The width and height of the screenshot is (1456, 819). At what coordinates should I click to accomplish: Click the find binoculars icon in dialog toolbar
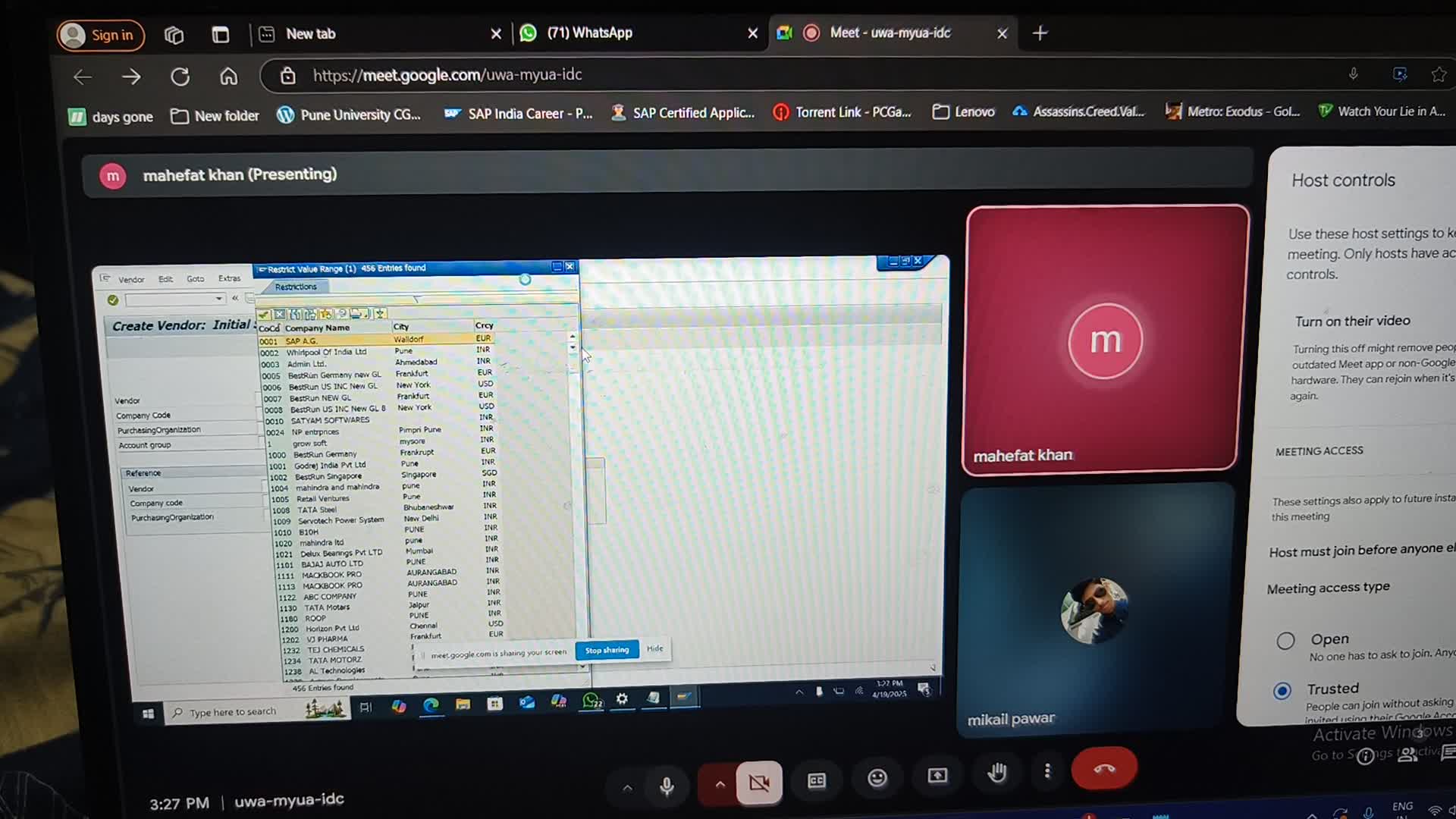(295, 314)
